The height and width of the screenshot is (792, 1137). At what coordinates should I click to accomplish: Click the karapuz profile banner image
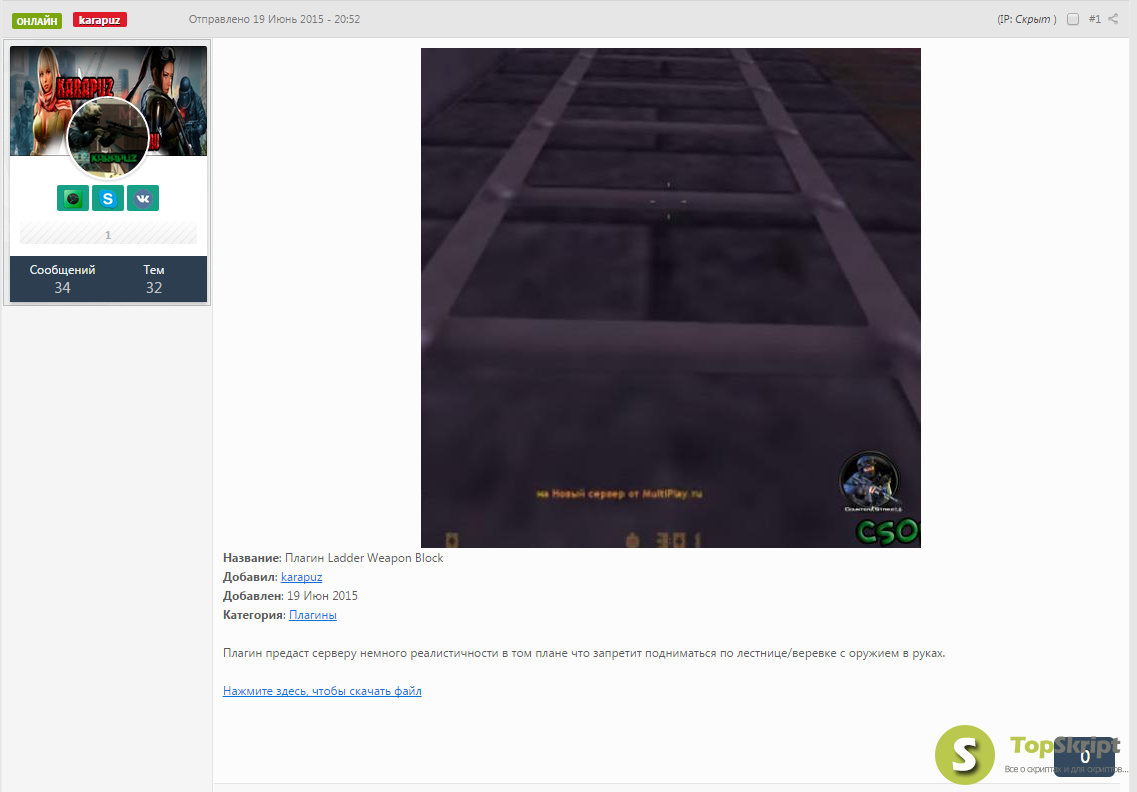tap(108, 101)
